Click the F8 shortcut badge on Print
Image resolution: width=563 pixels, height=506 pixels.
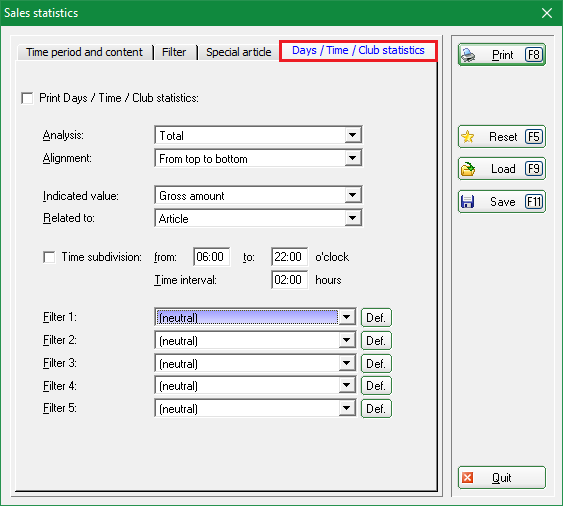pos(533,55)
